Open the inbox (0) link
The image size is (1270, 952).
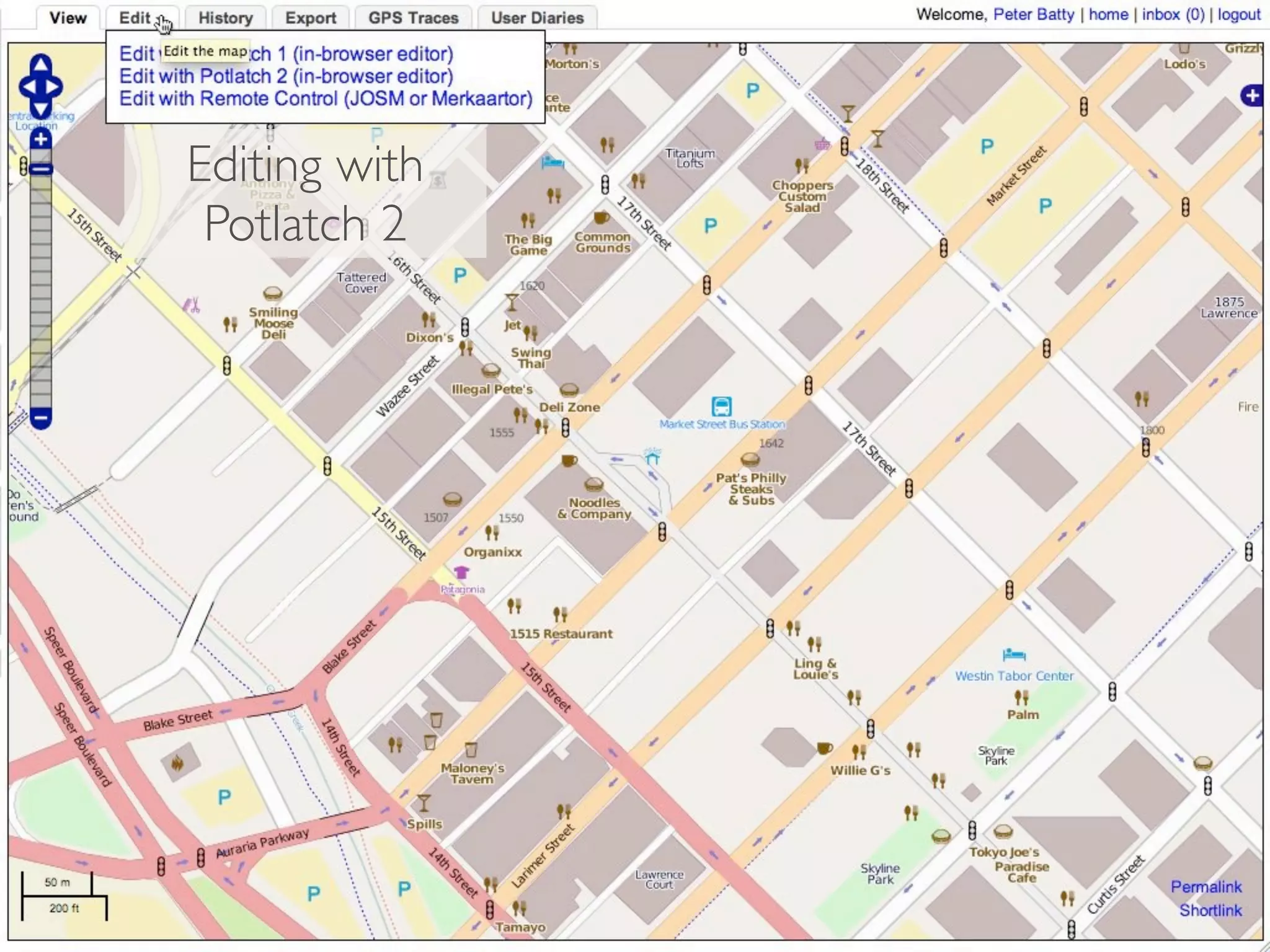[1173, 14]
